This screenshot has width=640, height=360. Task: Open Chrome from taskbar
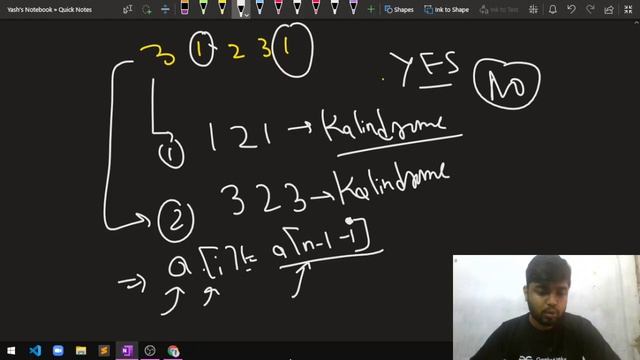pos(173,351)
